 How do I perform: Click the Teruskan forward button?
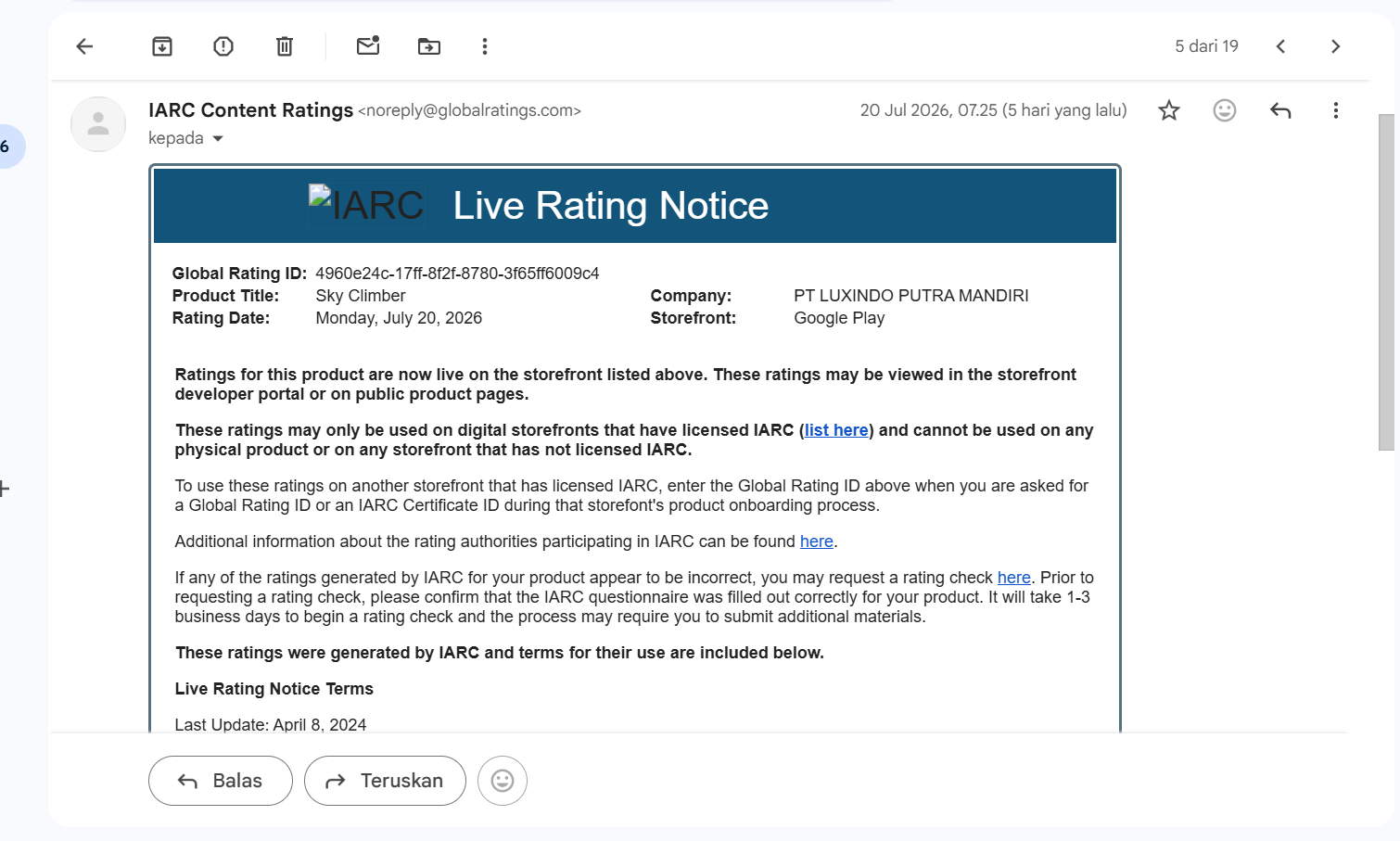tap(385, 781)
